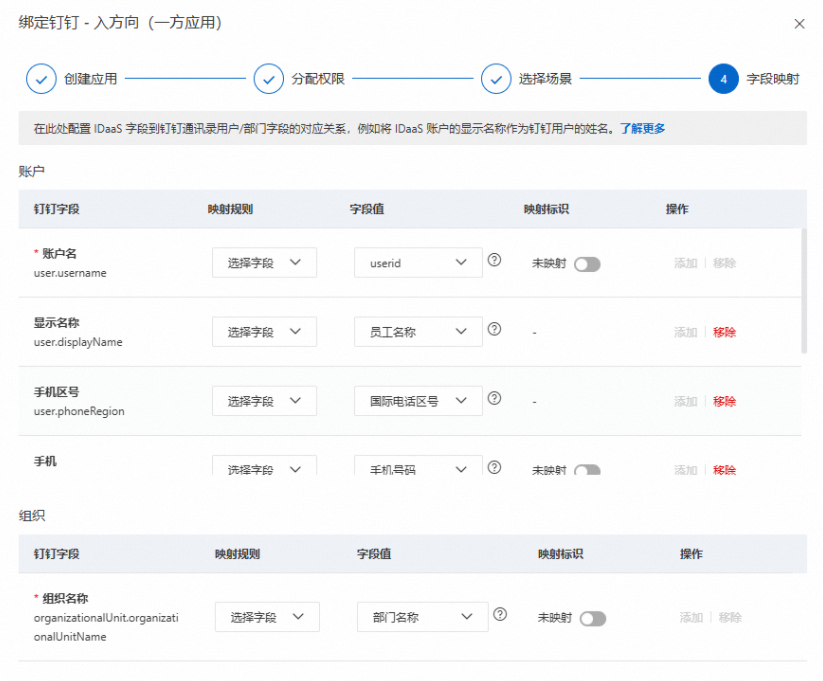Open the 手机号码 field value dropdown

418,466
